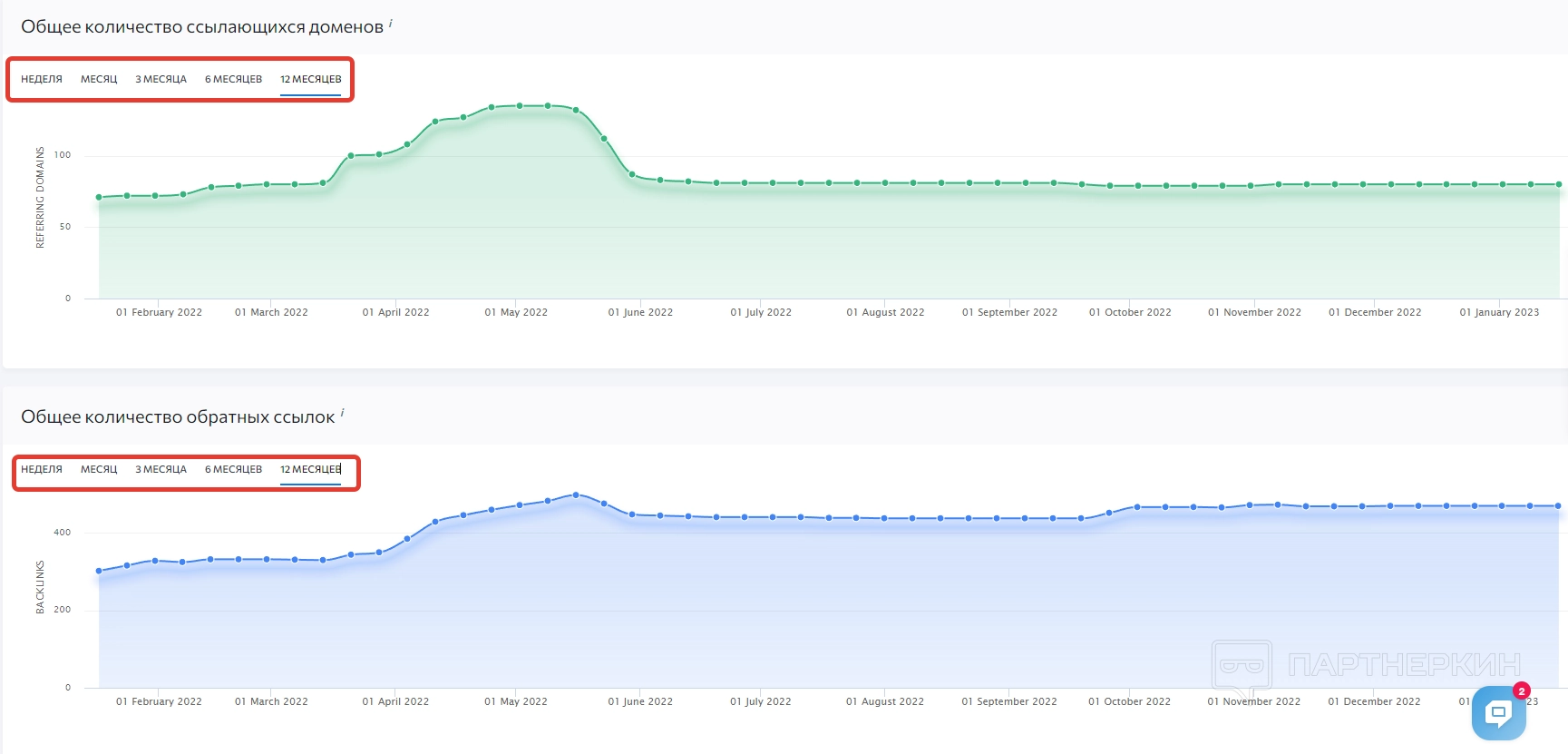Open the live chat widget
The image size is (1568, 754).
[x=1498, y=712]
